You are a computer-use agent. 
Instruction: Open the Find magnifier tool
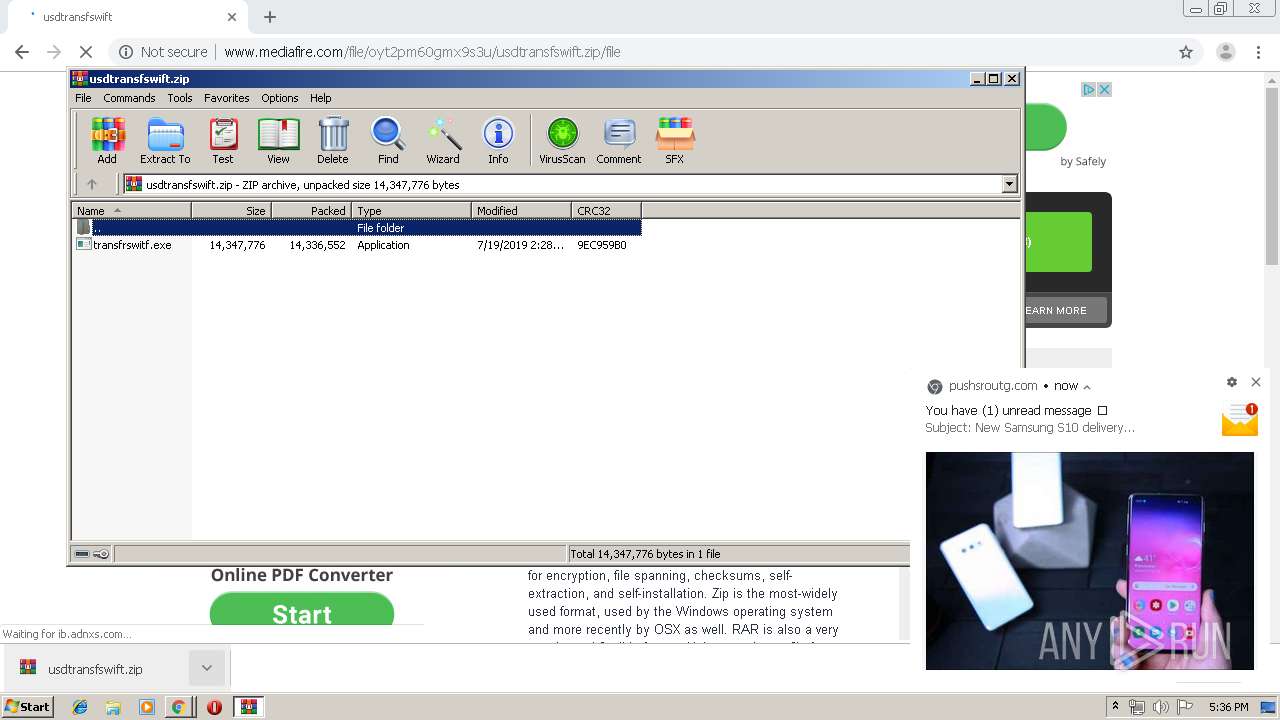click(388, 141)
